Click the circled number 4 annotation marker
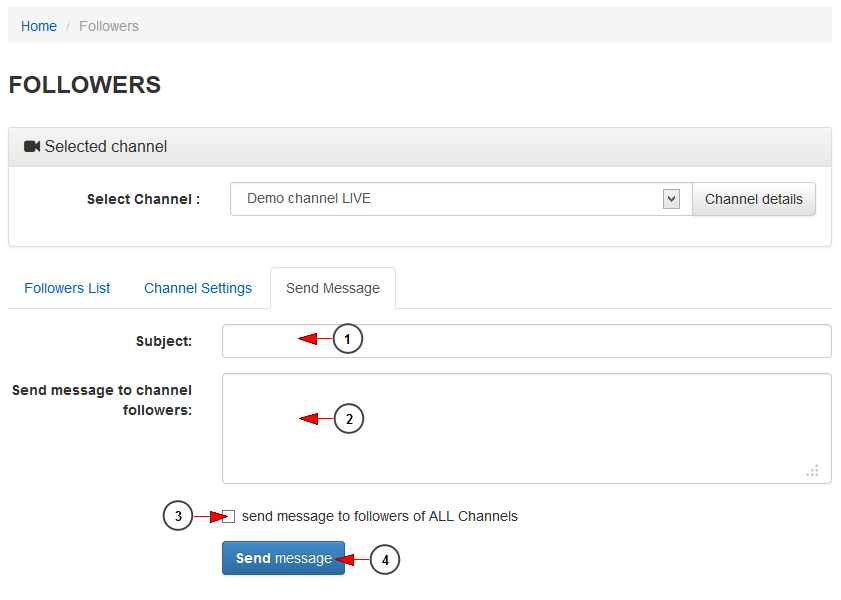 point(385,560)
